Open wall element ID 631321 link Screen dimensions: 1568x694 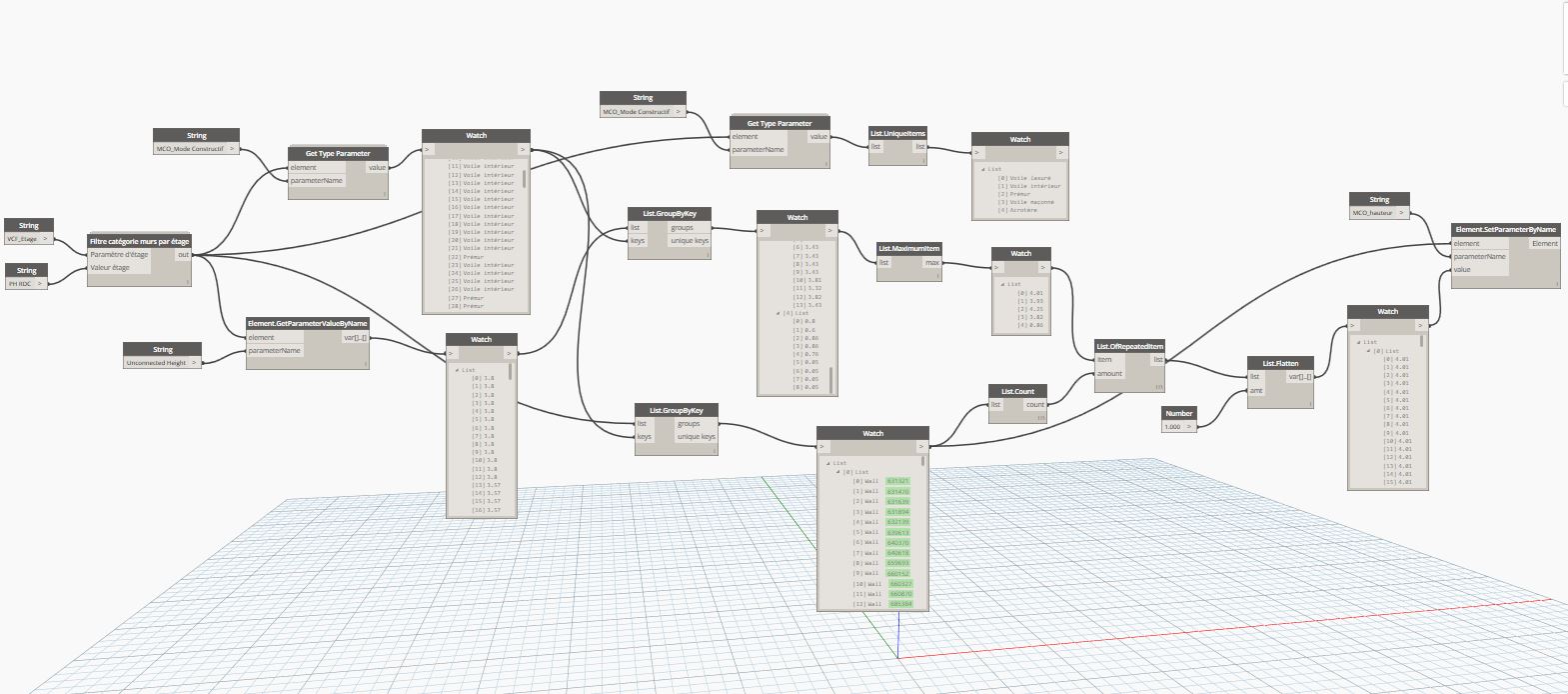(x=897, y=481)
